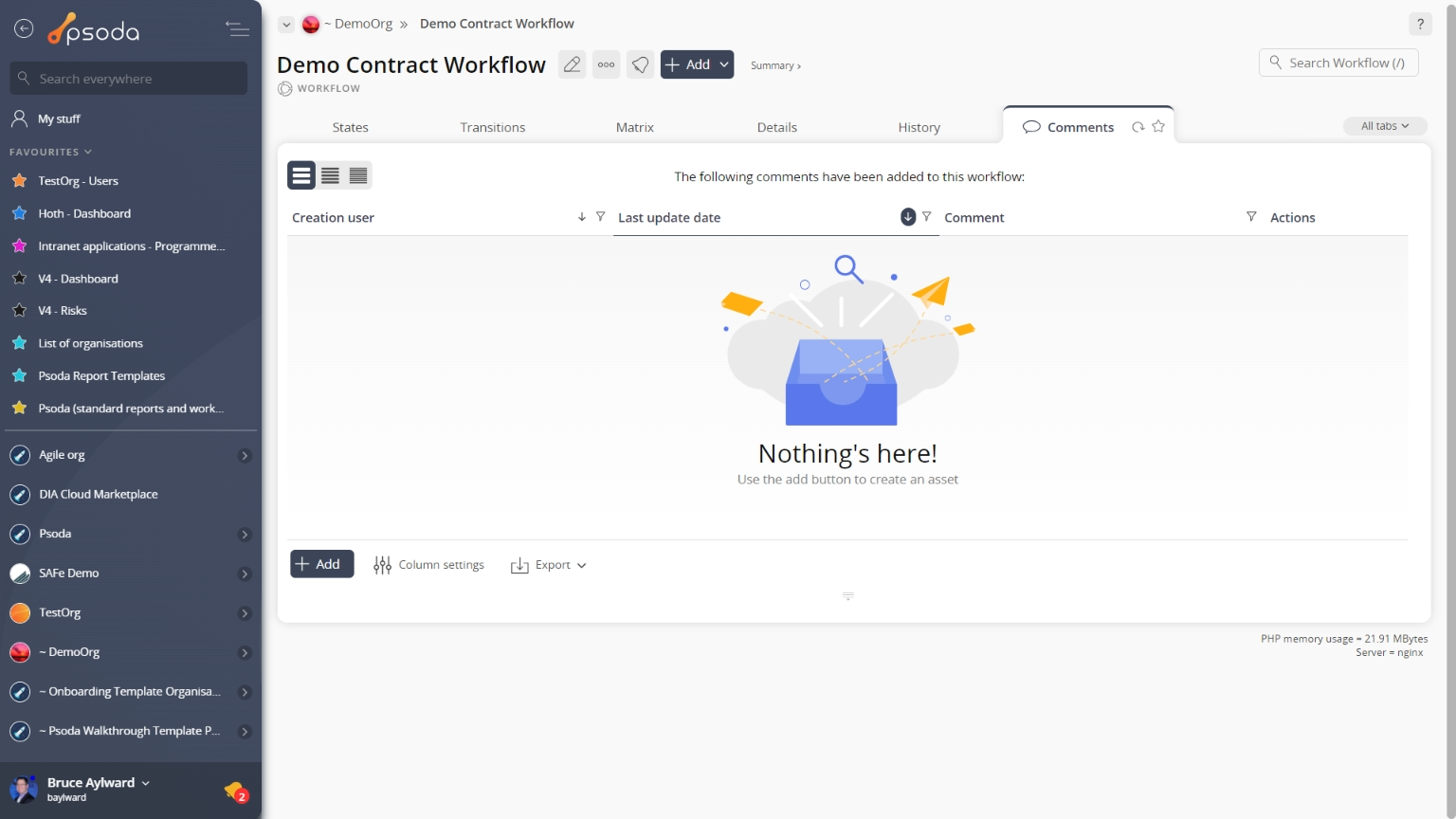1456x819 pixels.
Task: Click the Search everywhere field
Action: point(129,79)
